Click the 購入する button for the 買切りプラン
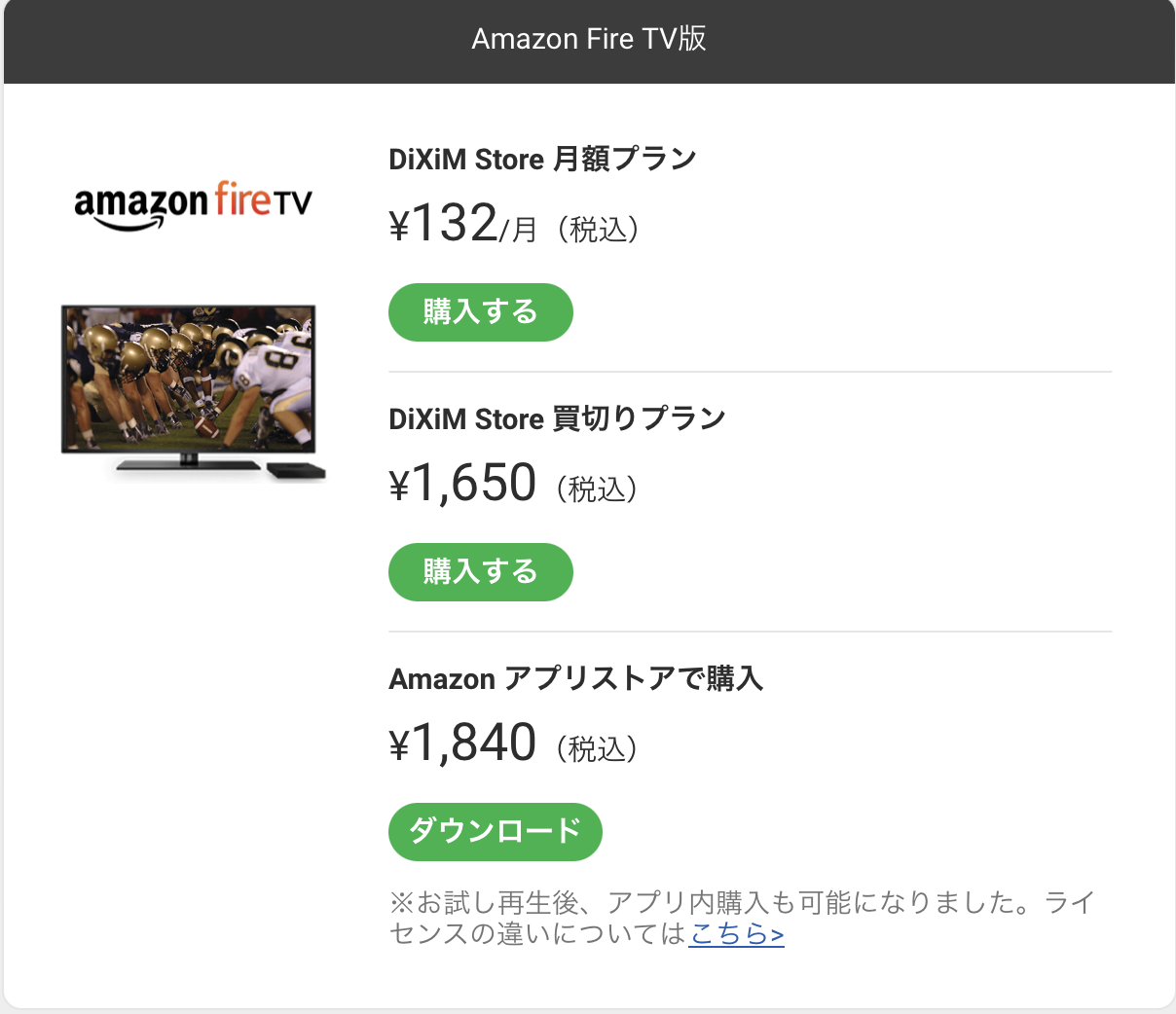Viewport: 1176px width, 1014px height. (x=481, y=572)
